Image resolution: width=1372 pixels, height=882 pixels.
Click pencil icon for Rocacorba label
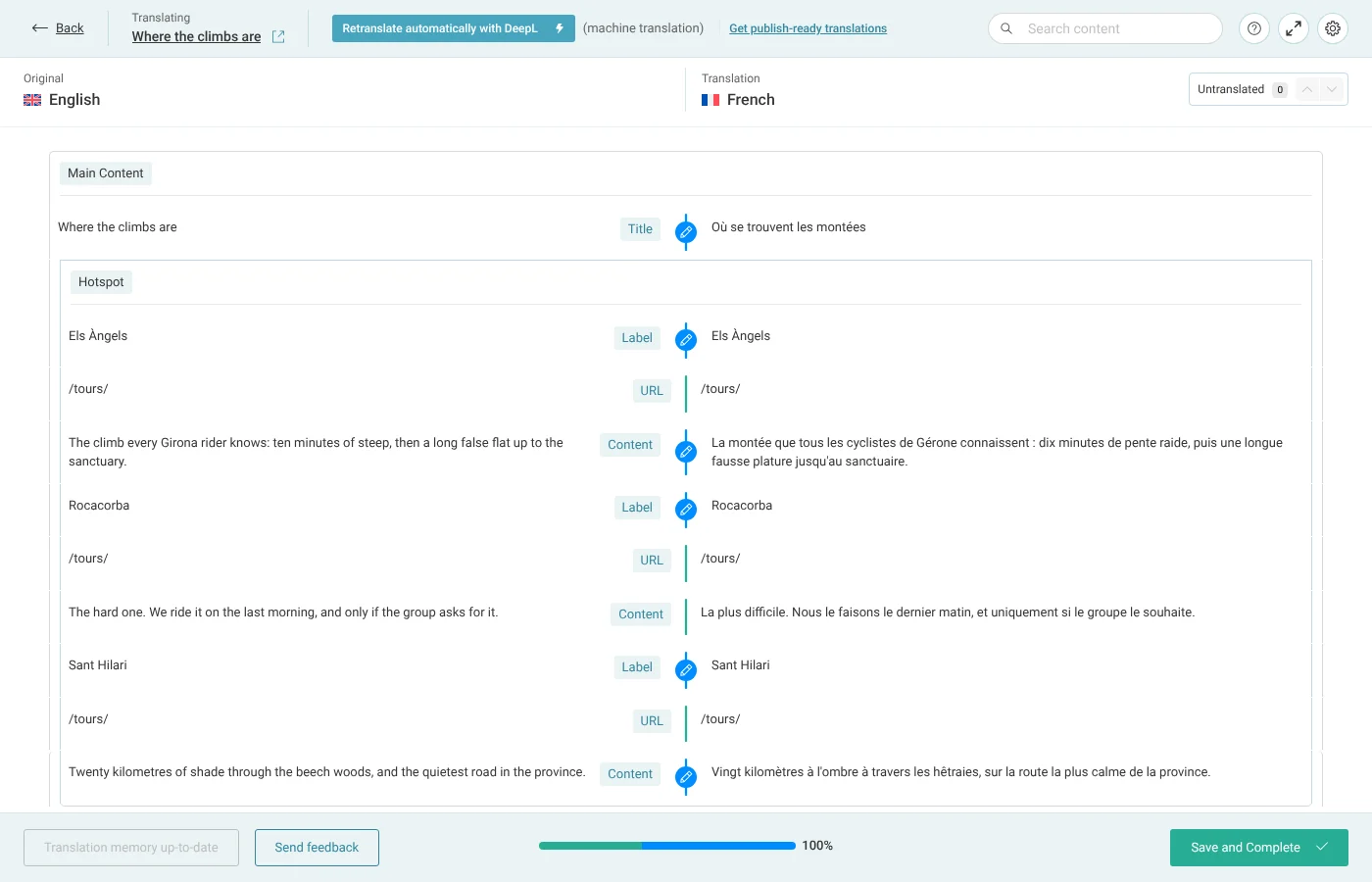(x=686, y=510)
